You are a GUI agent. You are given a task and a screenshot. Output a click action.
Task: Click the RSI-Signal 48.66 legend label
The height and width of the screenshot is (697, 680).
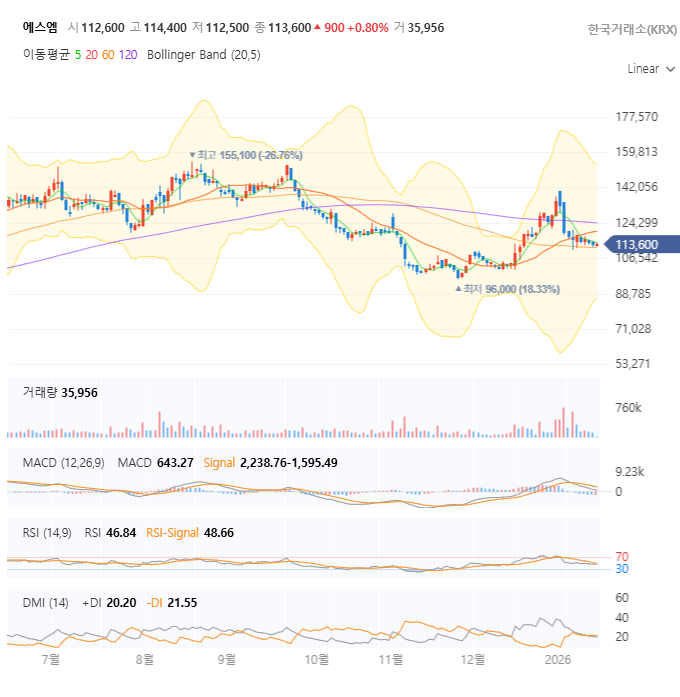point(190,533)
